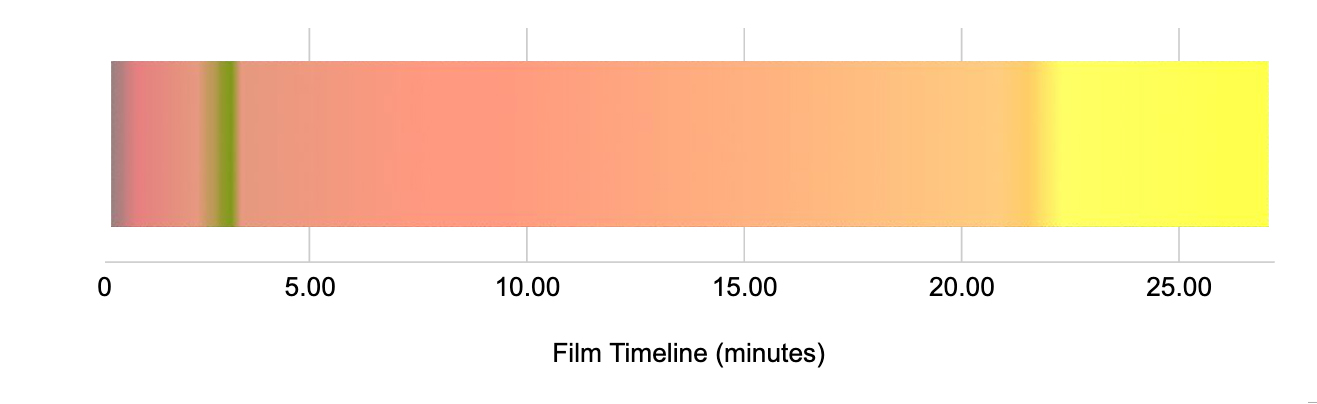Click the gridline above the 10.00 tick
Image resolution: width=1317 pixels, height=404 pixels.
pos(527,44)
